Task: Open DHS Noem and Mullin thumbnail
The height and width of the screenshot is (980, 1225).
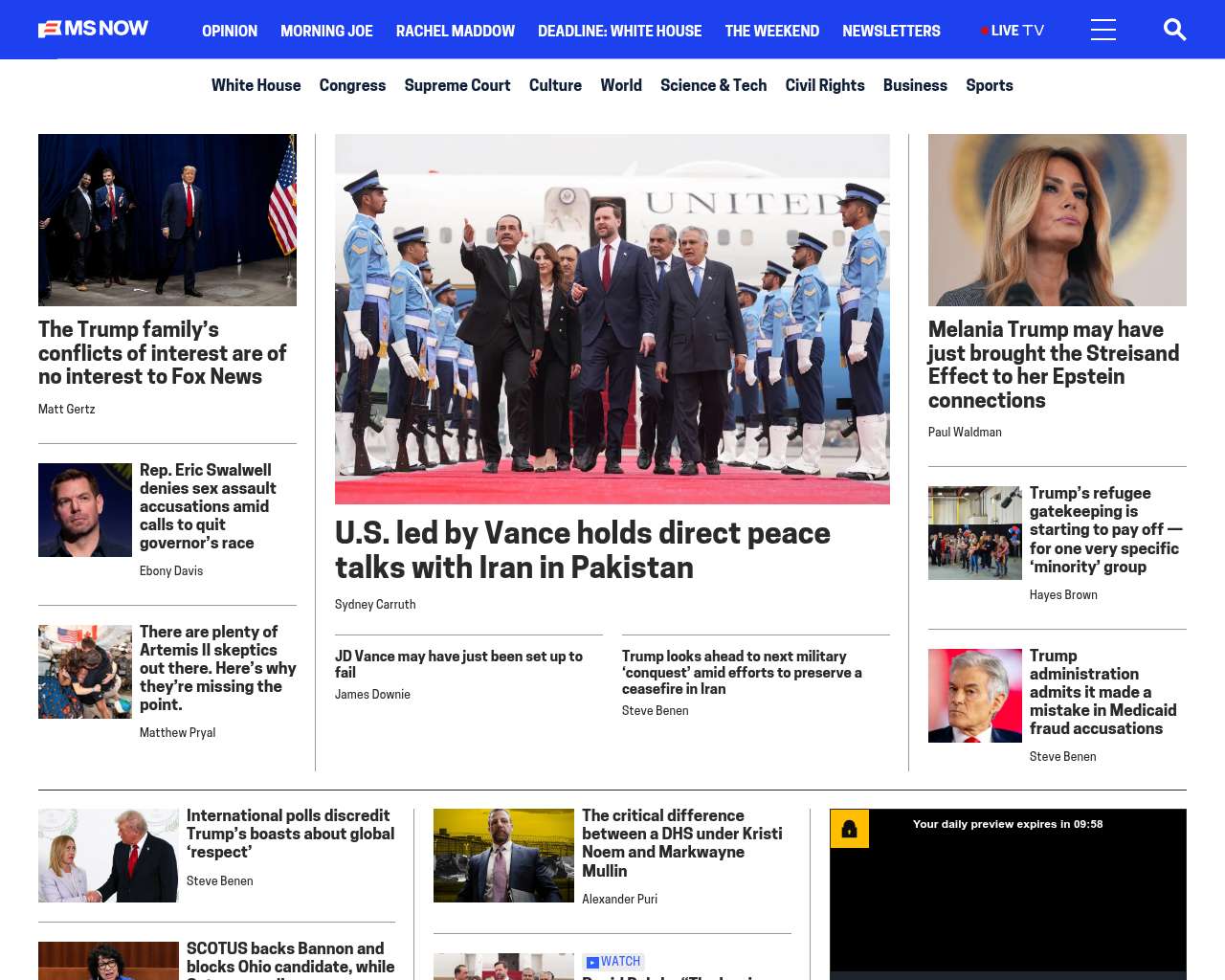Action: (x=503, y=856)
